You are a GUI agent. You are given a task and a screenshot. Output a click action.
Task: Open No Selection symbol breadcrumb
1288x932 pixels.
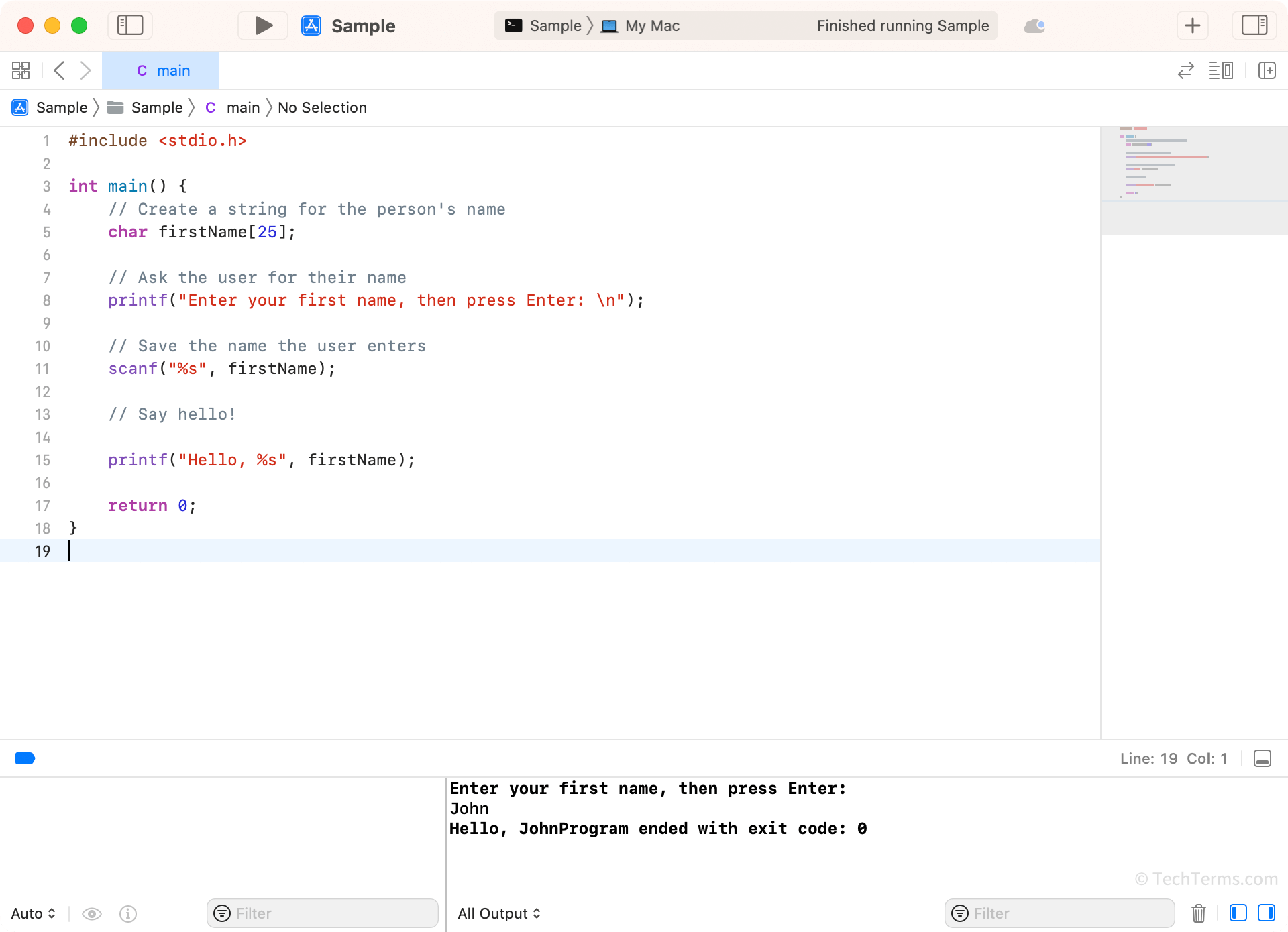[322, 107]
